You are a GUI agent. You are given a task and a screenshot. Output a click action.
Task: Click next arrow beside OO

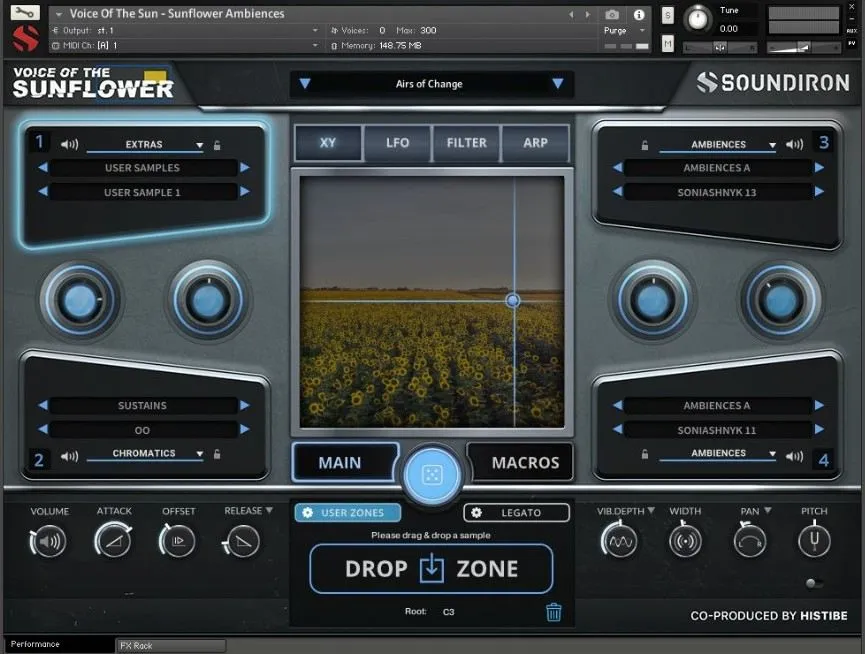tap(245, 429)
